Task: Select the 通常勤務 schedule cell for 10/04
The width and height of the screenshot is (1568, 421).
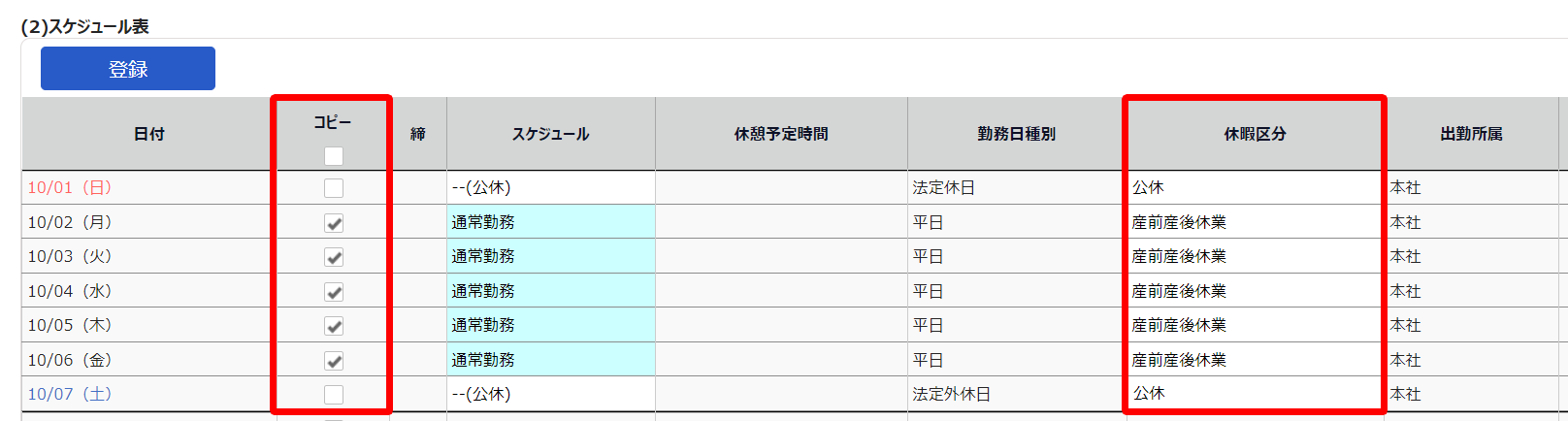Action: click(550, 291)
